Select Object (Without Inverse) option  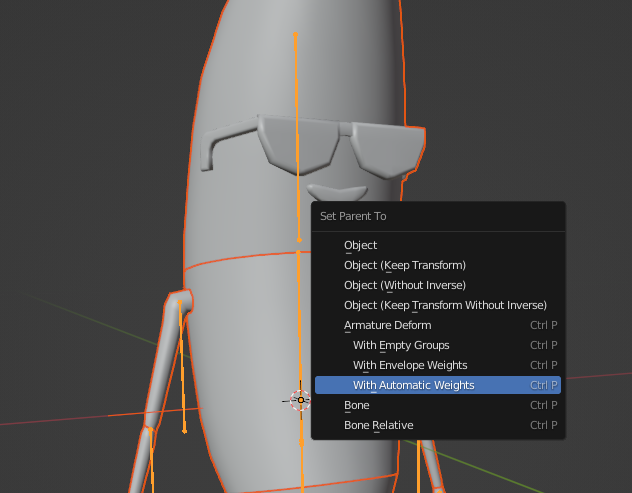coord(438,285)
